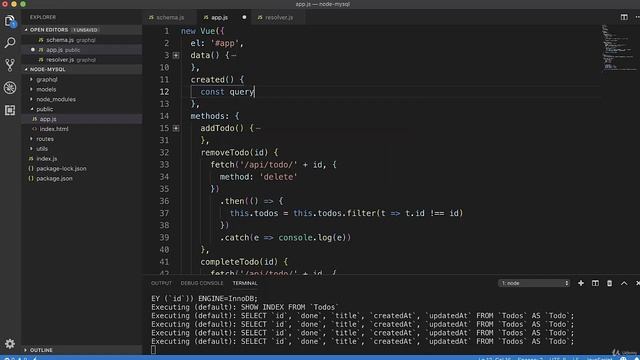Click line number 12 in gutter
The height and width of the screenshot is (360, 640).
point(164,92)
